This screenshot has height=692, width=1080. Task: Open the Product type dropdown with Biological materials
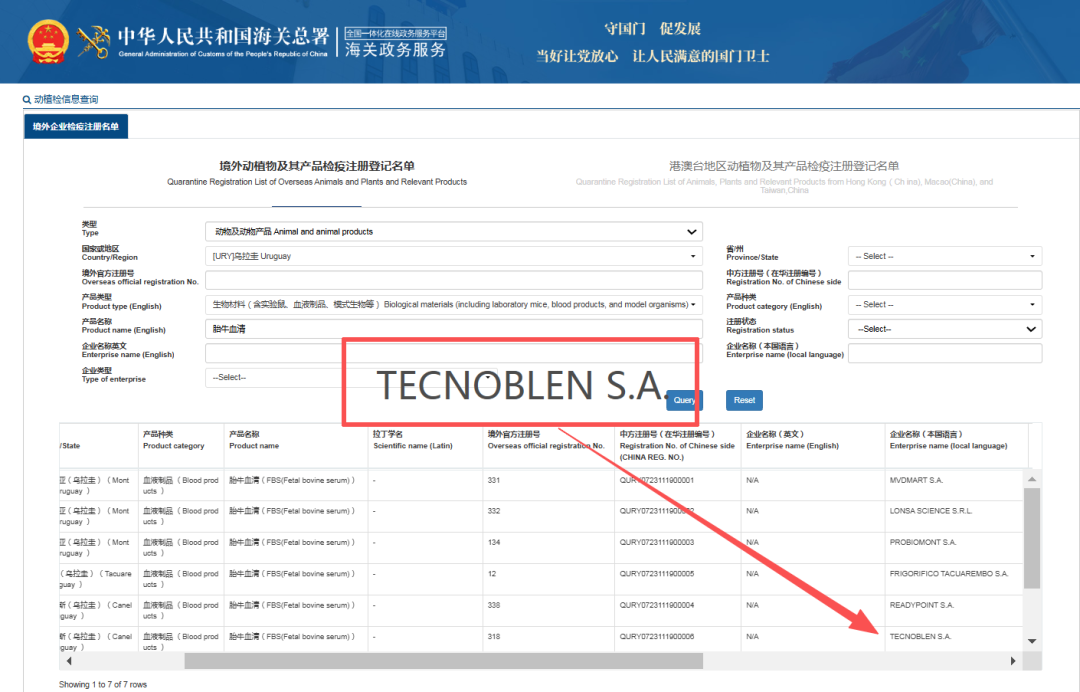[x=454, y=304]
